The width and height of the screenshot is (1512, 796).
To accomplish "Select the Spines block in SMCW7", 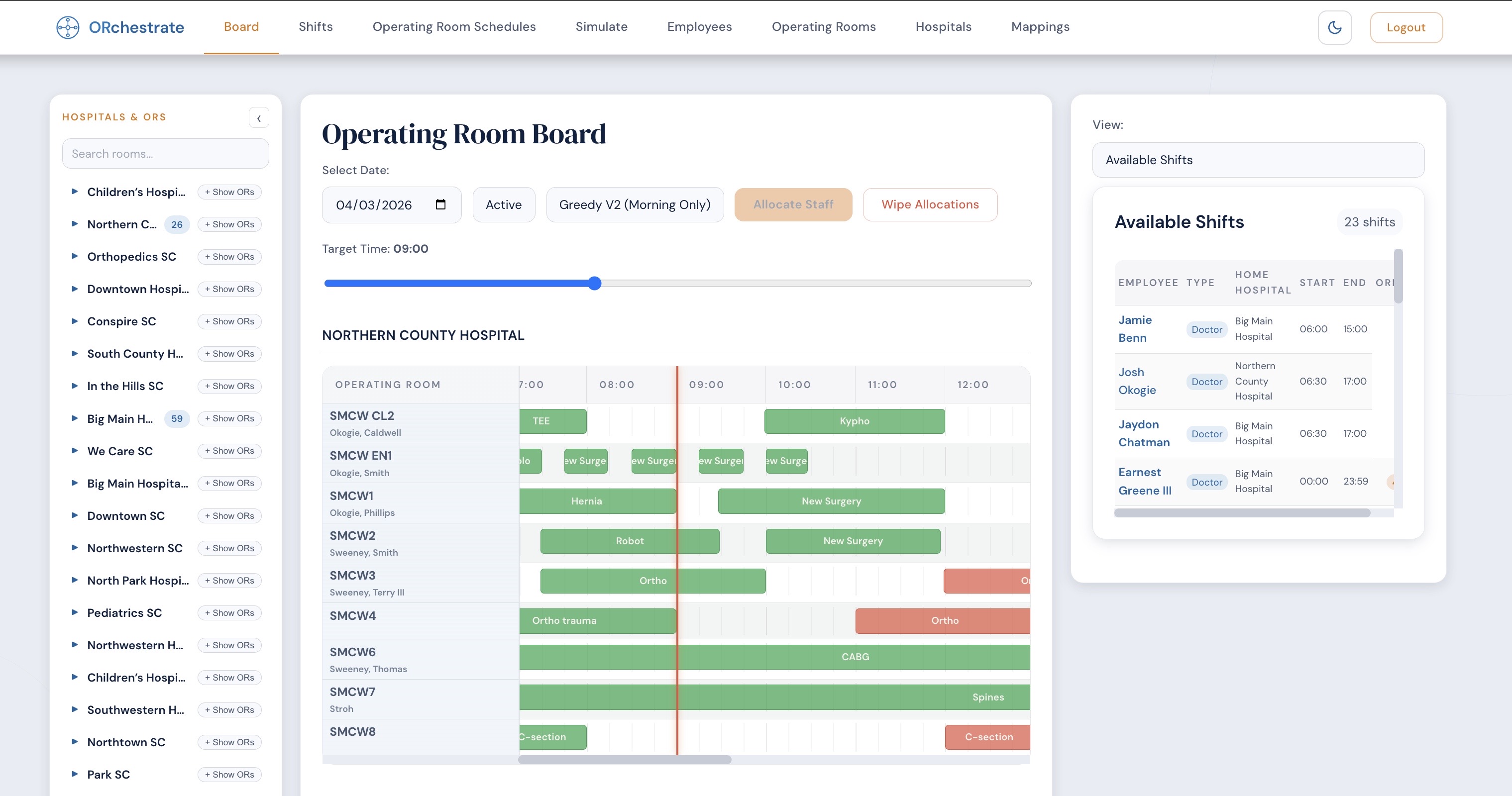I will pos(774,697).
